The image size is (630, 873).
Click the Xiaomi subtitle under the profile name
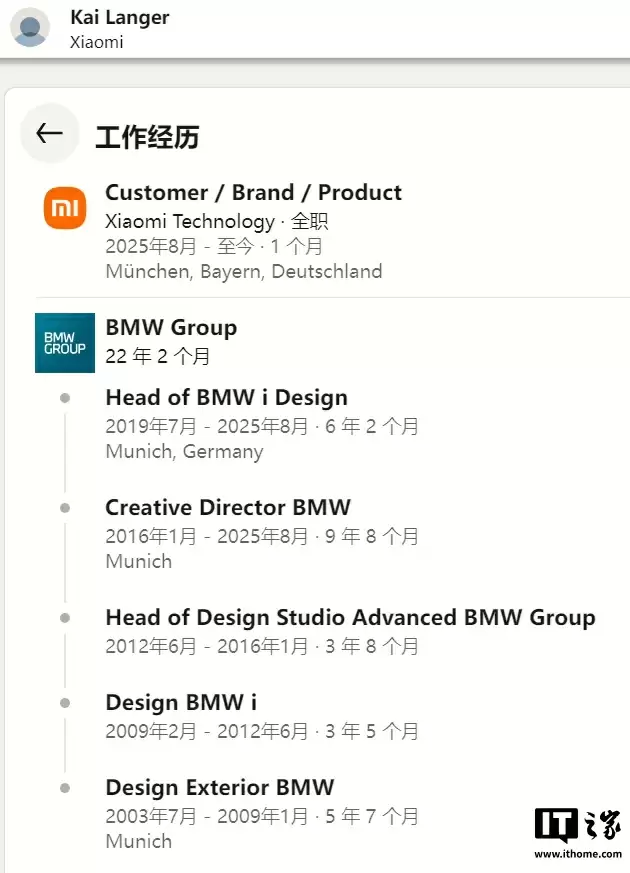point(97,42)
